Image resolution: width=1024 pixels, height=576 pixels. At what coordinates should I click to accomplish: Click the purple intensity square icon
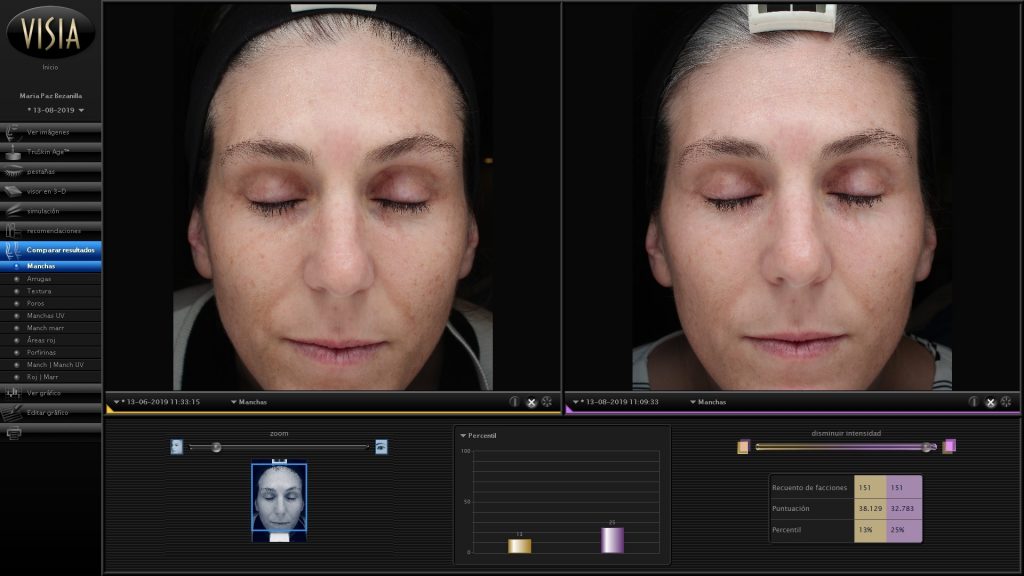pyautogui.click(x=949, y=446)
